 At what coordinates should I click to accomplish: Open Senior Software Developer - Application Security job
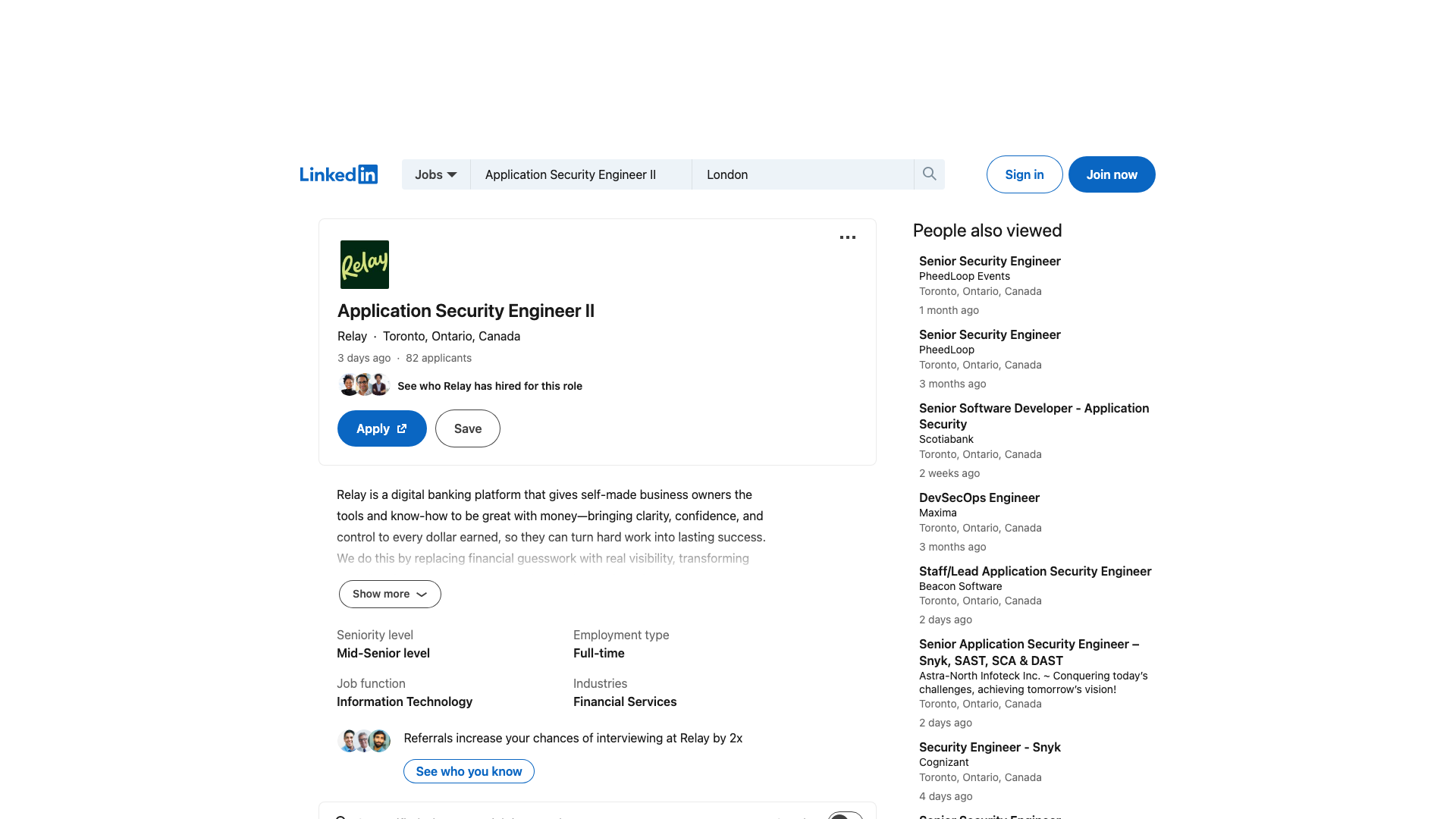(x=1034, y=416)
